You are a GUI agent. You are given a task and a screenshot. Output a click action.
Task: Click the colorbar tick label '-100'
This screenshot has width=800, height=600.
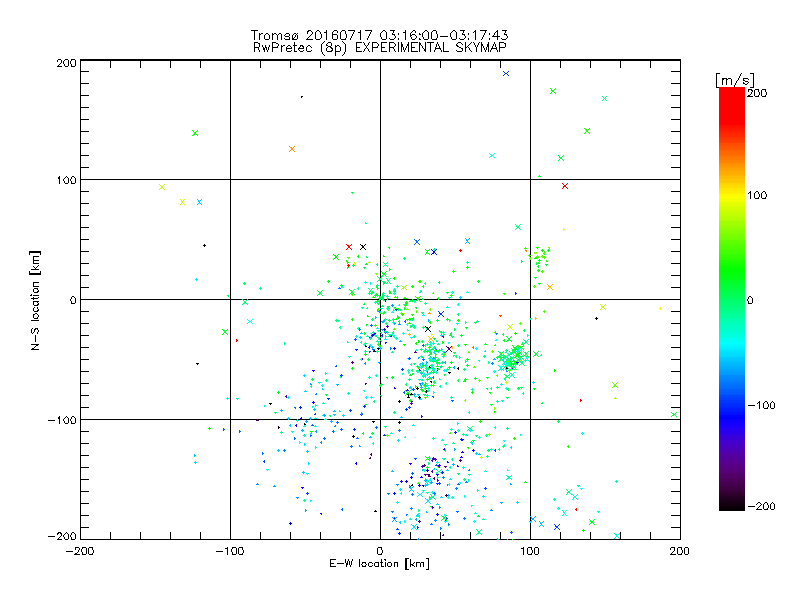click(761, 405)
